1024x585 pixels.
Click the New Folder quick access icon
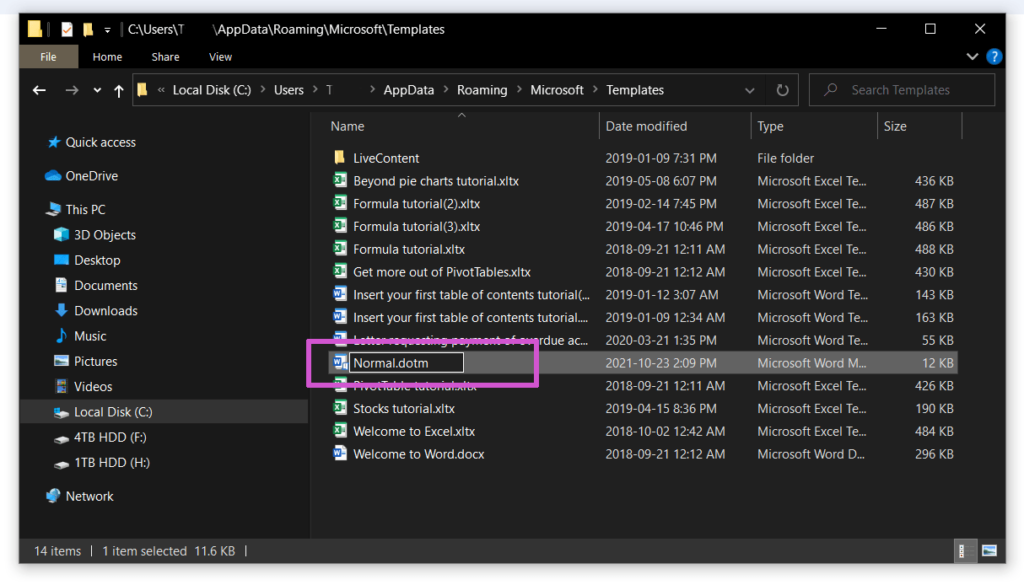click(x=88, y=29)
